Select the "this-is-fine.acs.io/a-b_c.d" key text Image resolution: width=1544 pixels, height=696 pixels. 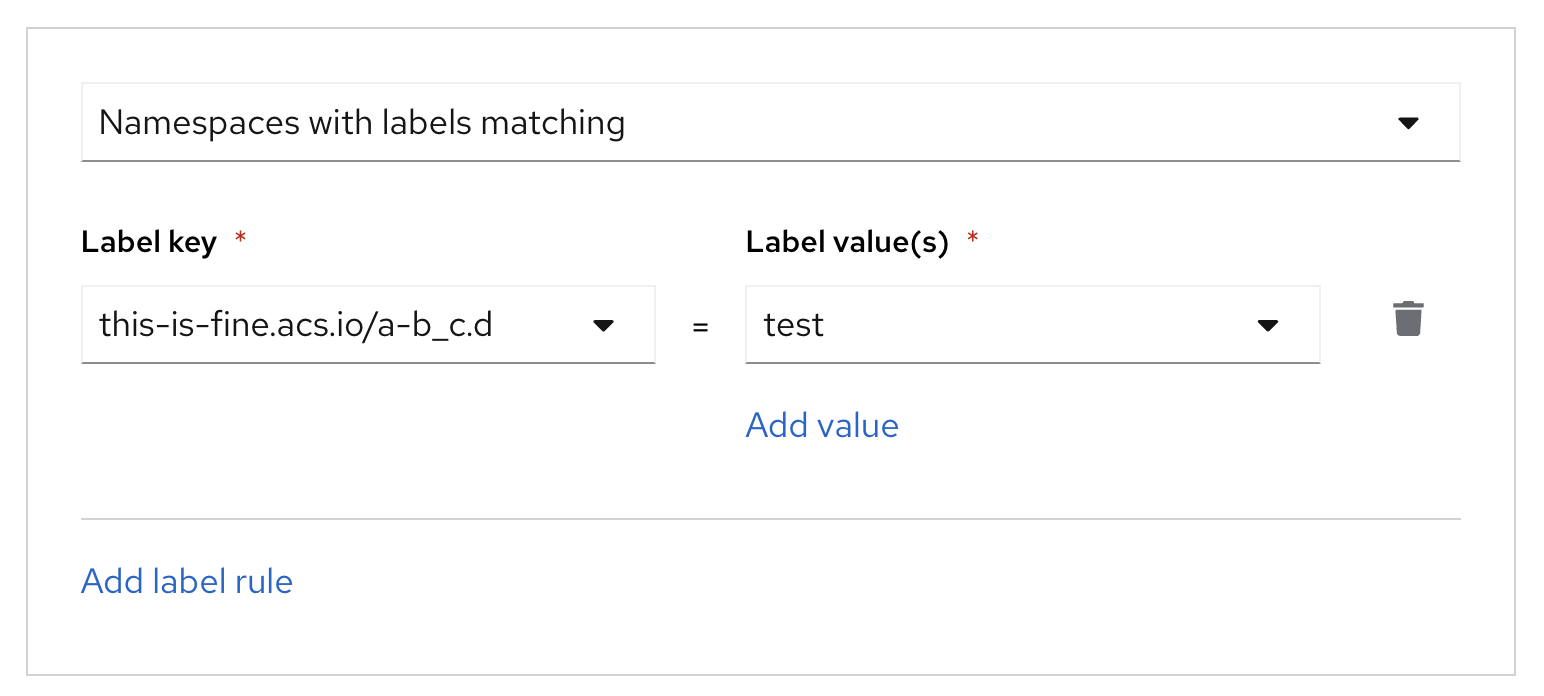(296, 325)
